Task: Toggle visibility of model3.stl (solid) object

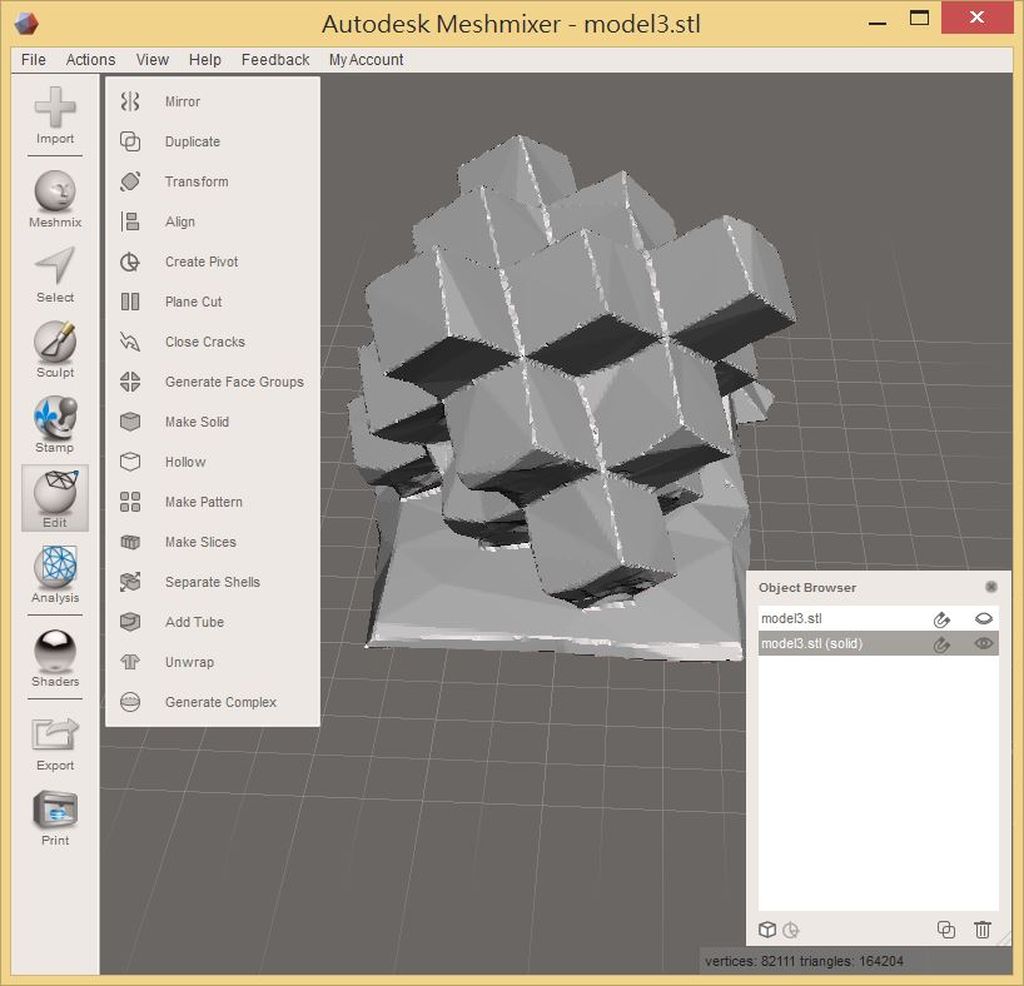Action: coord(984,644)
